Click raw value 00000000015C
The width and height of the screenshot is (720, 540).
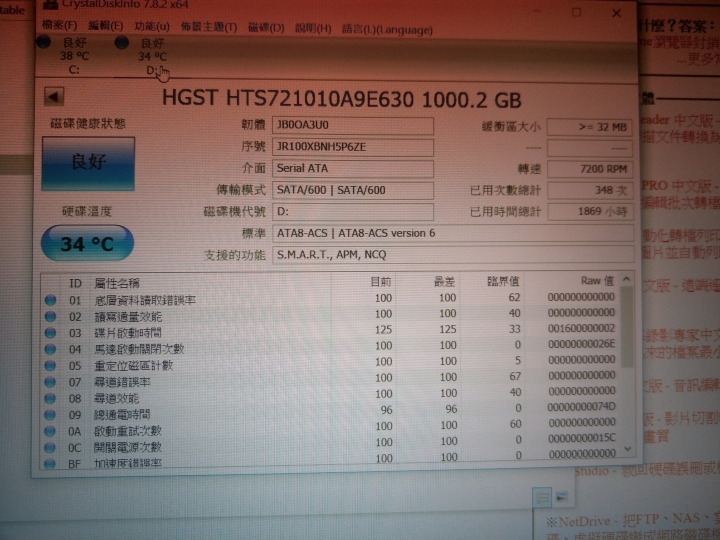tap(581, 438)
